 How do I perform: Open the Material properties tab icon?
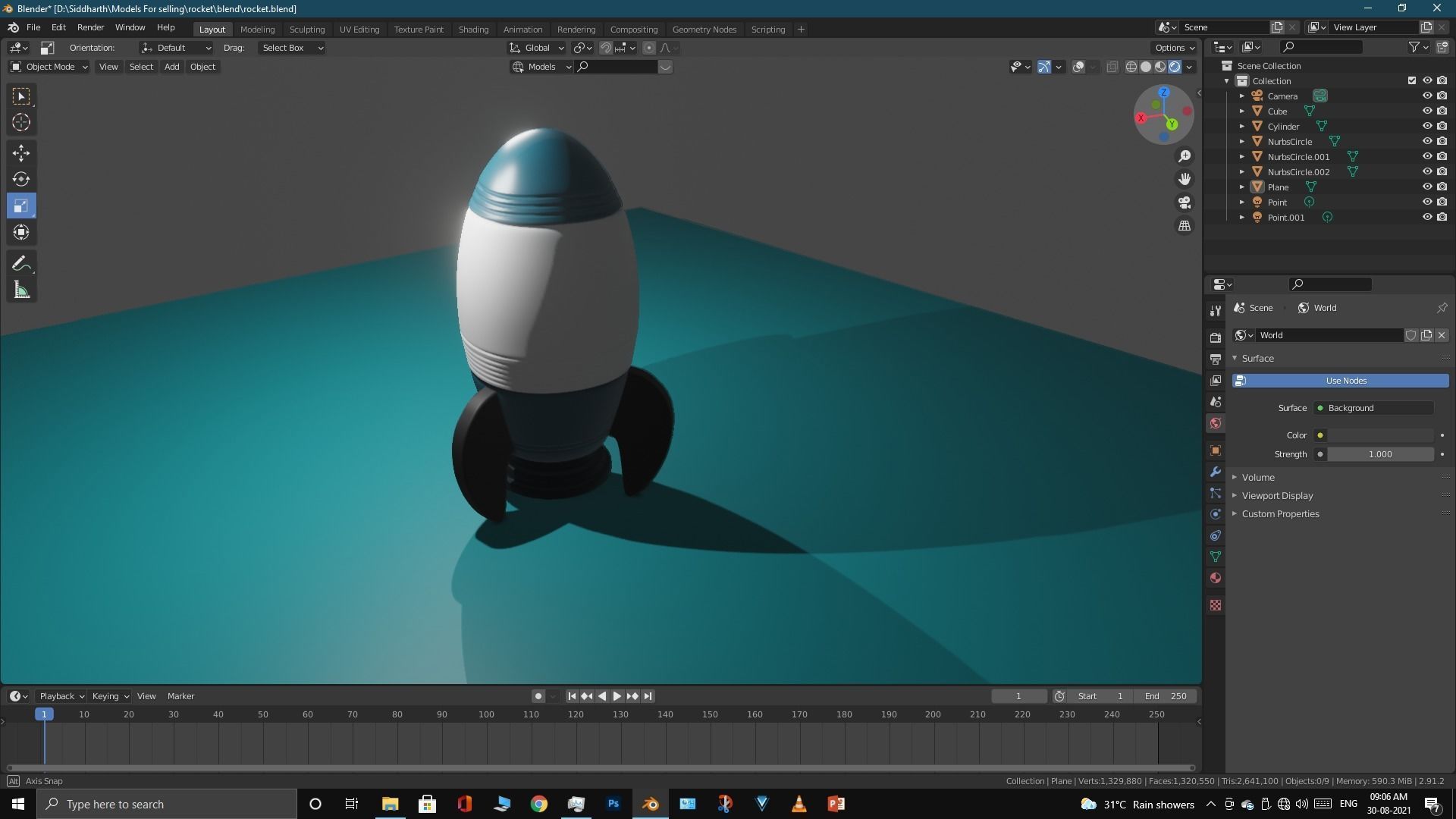(x=1216, y=578)
